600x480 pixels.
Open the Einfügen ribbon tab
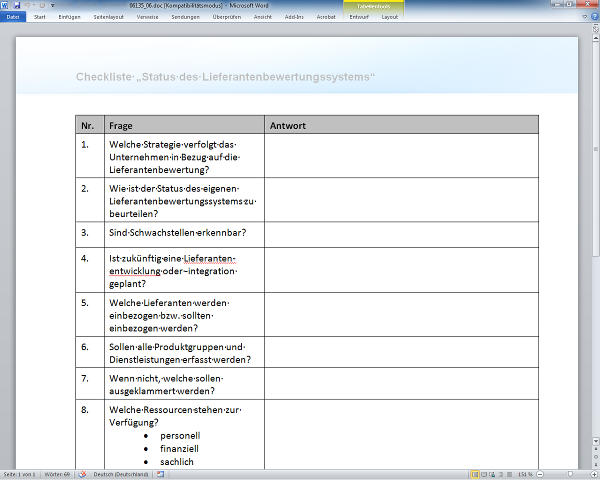point(70,17)
